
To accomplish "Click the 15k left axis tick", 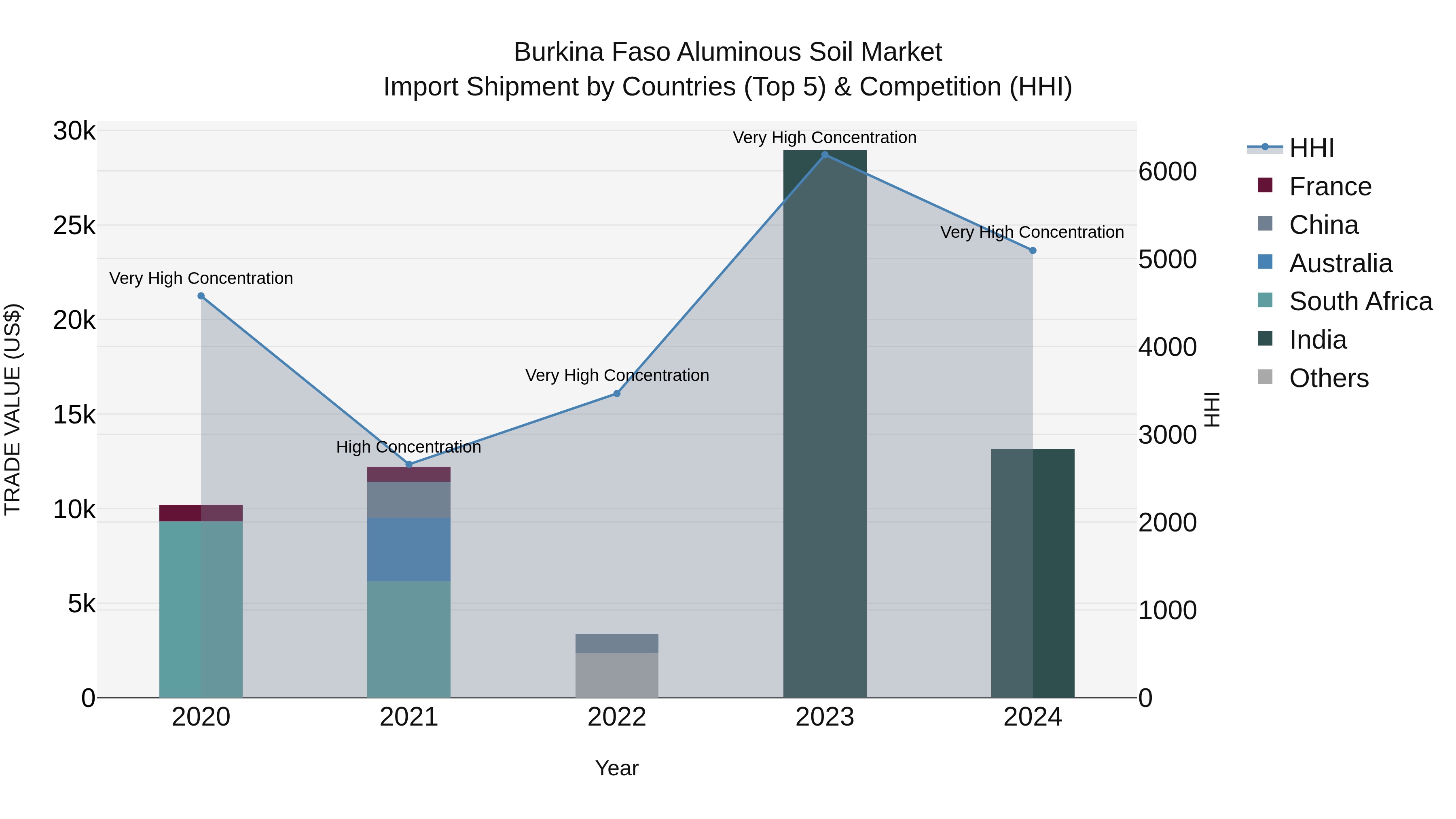I will [74, 415].
